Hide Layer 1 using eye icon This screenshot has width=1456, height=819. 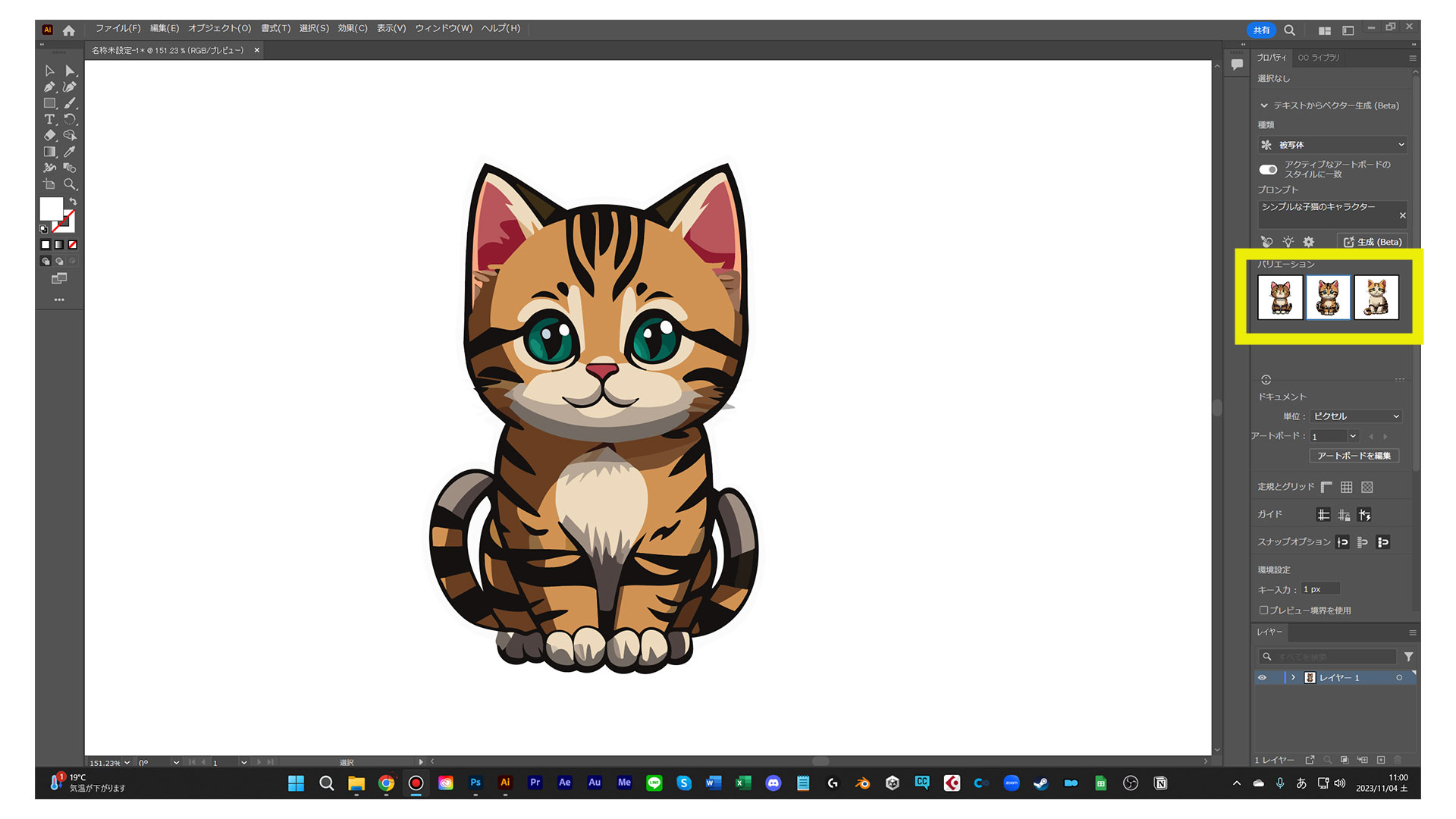(x=1263, y=678)
